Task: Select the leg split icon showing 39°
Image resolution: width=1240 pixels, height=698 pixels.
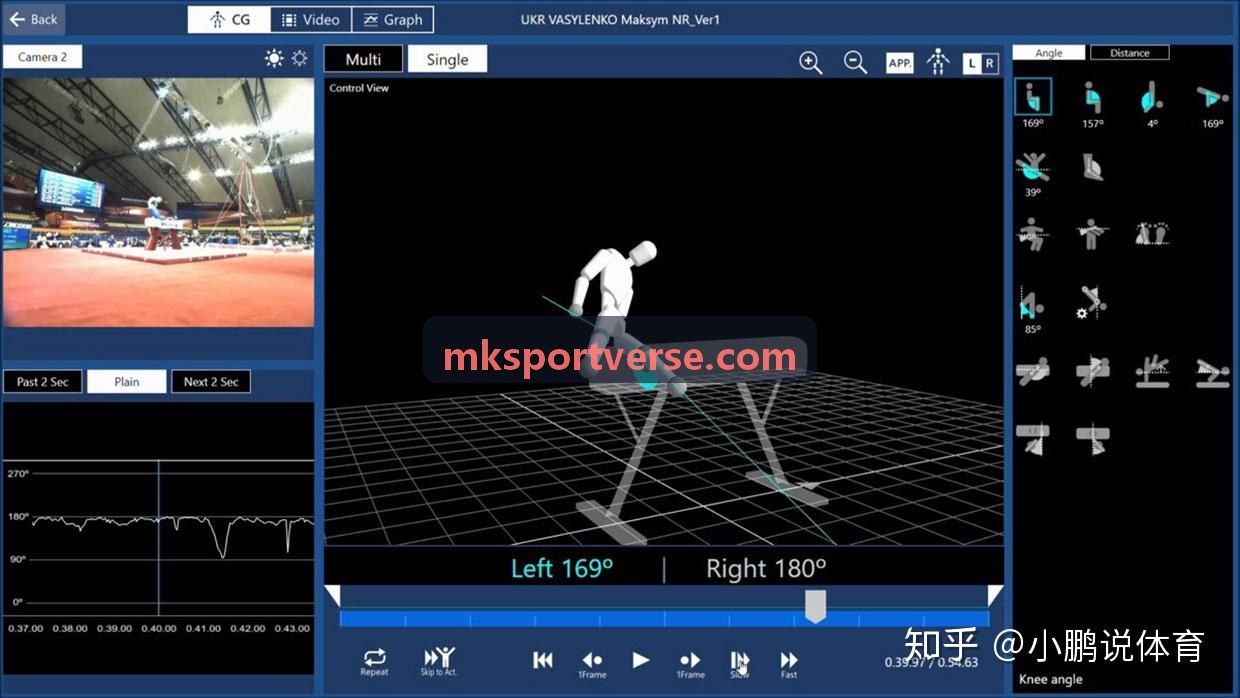Action: pyautogui.click(x=1033, y=168)
